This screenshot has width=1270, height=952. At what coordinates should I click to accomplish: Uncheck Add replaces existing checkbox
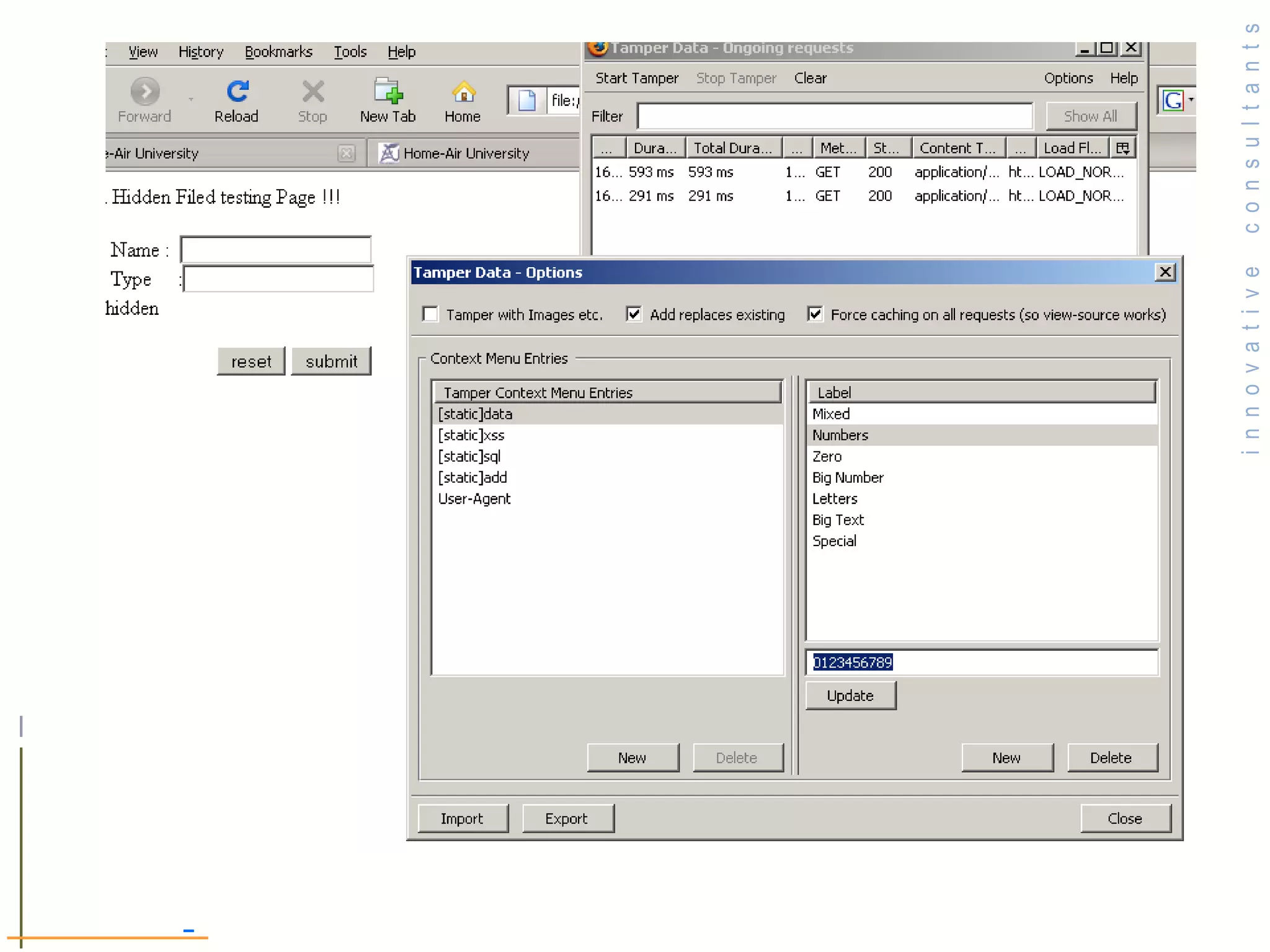[634, 314]
